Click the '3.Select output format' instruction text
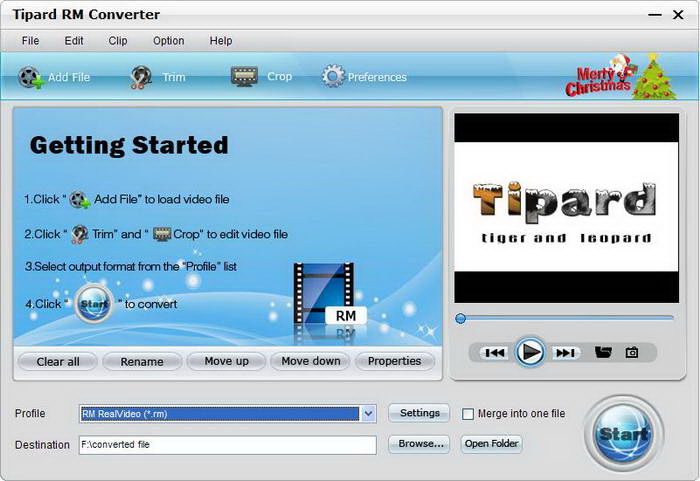This screenshot has width=700, height=481. pyautogui.click(x=131, y=267)
